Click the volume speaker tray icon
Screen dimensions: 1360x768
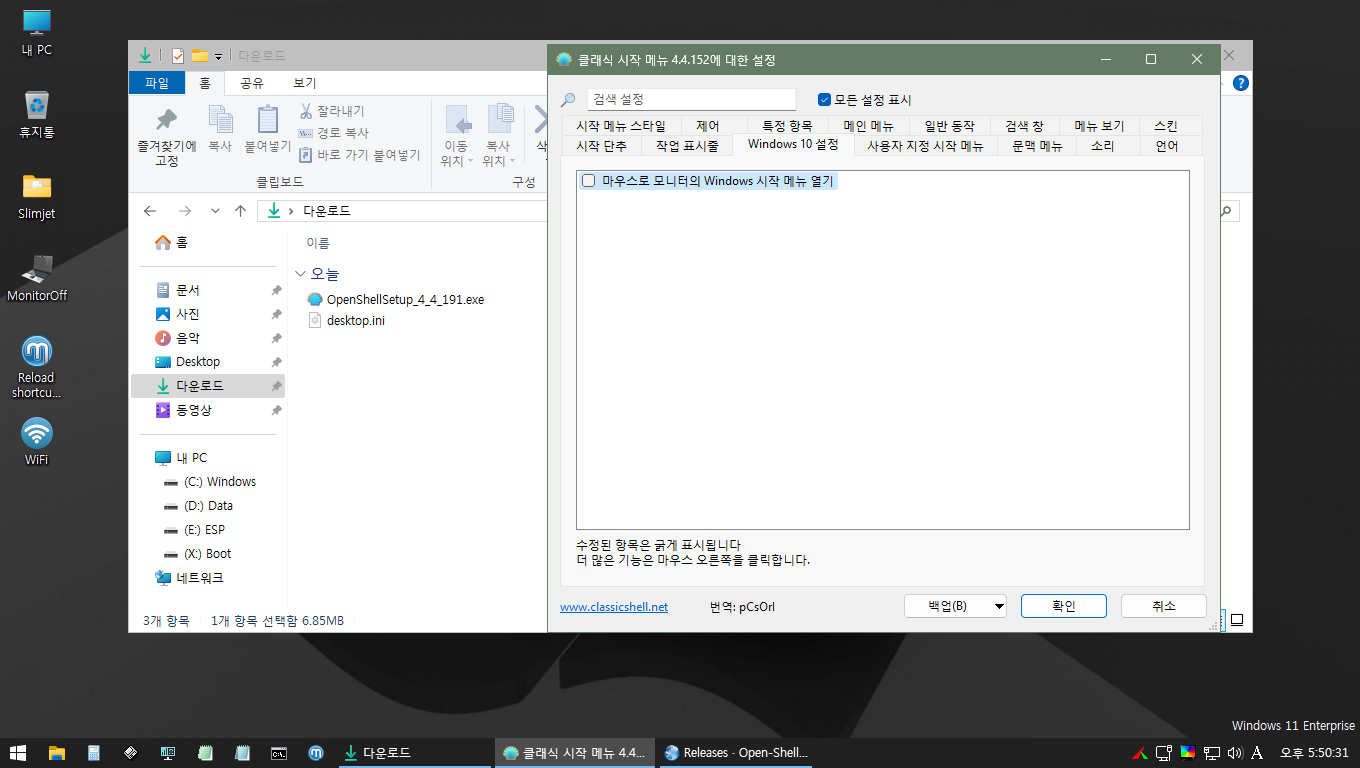pyautogui.click(x=1234, y=753)
